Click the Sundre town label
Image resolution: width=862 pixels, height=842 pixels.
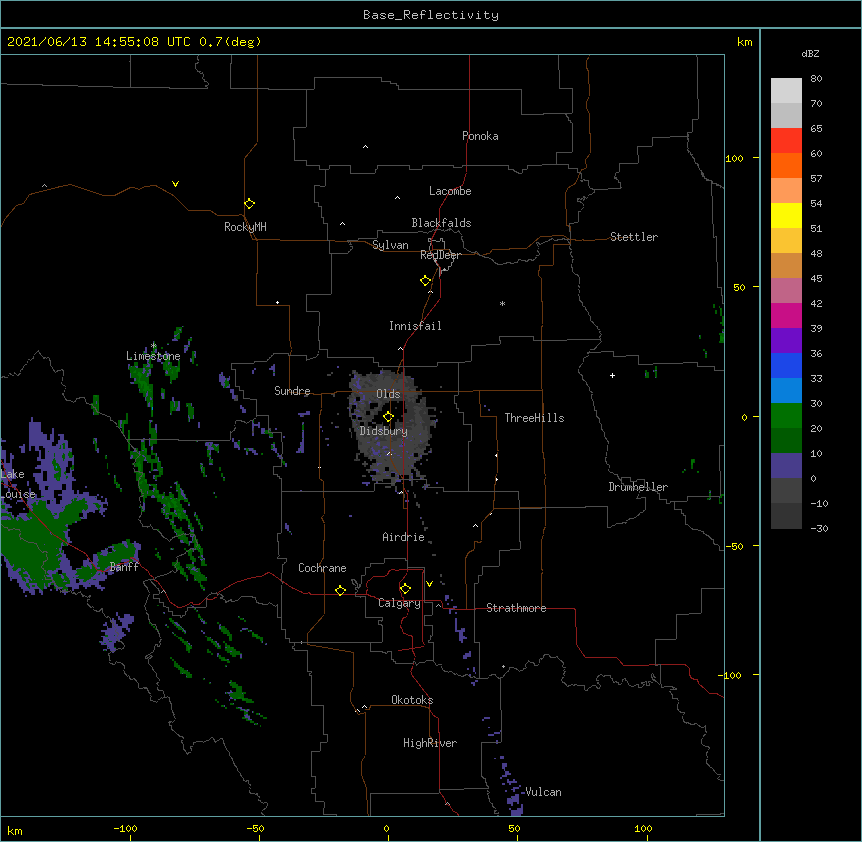click(292, 391)
